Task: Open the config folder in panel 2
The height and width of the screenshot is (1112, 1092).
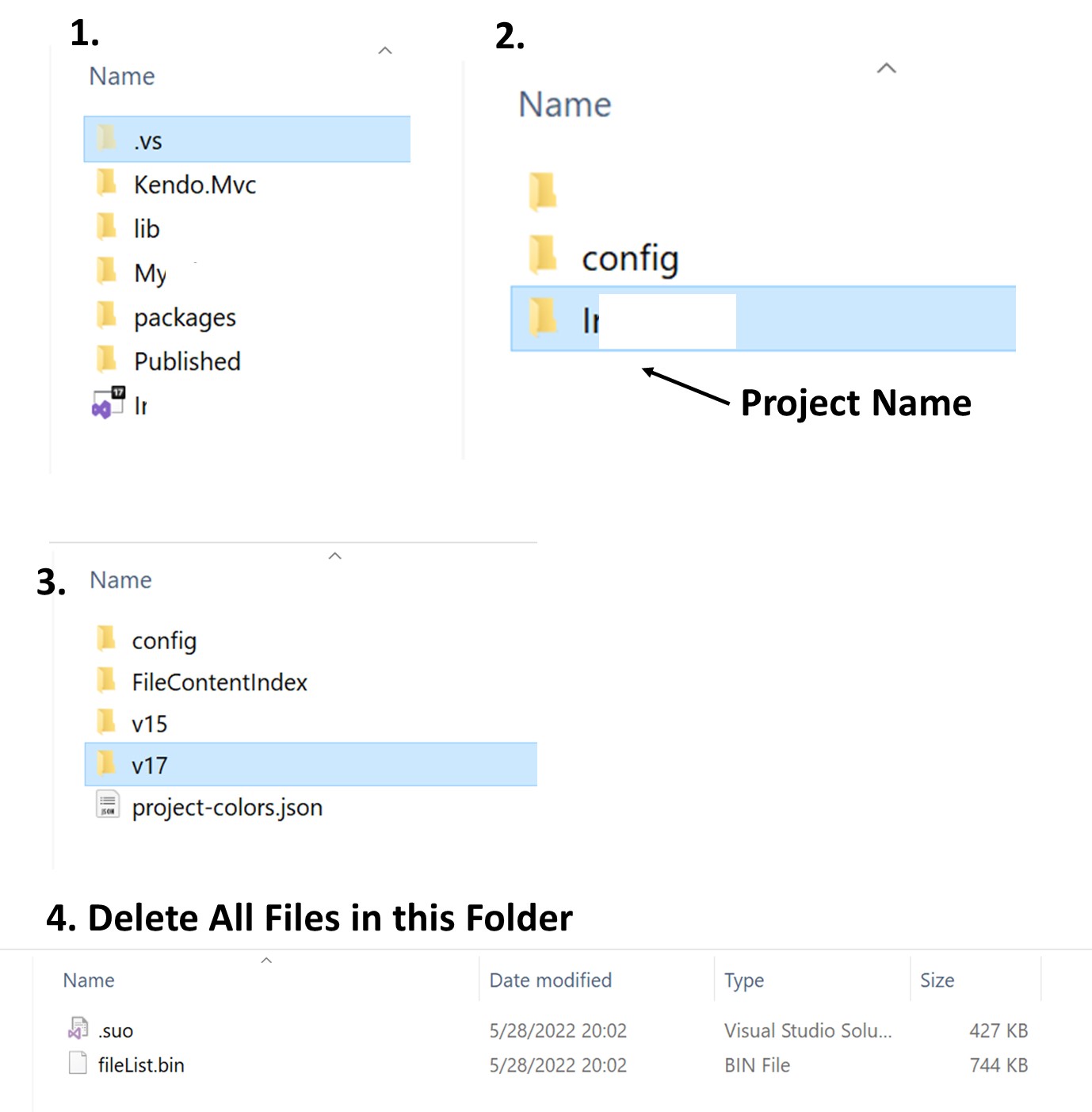Action: coord(631,257)
